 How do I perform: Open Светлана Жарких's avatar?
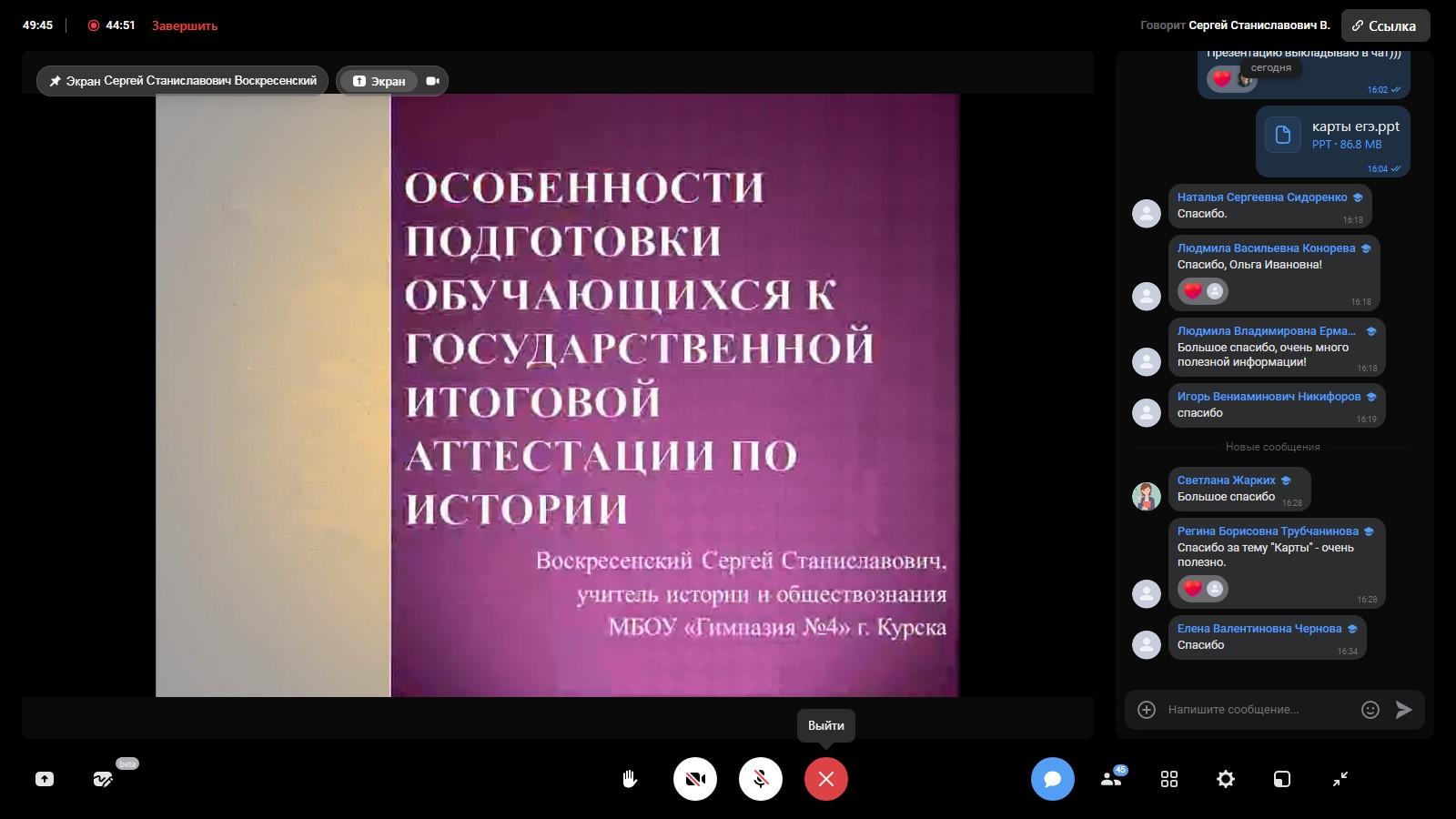click(1147, 496)
